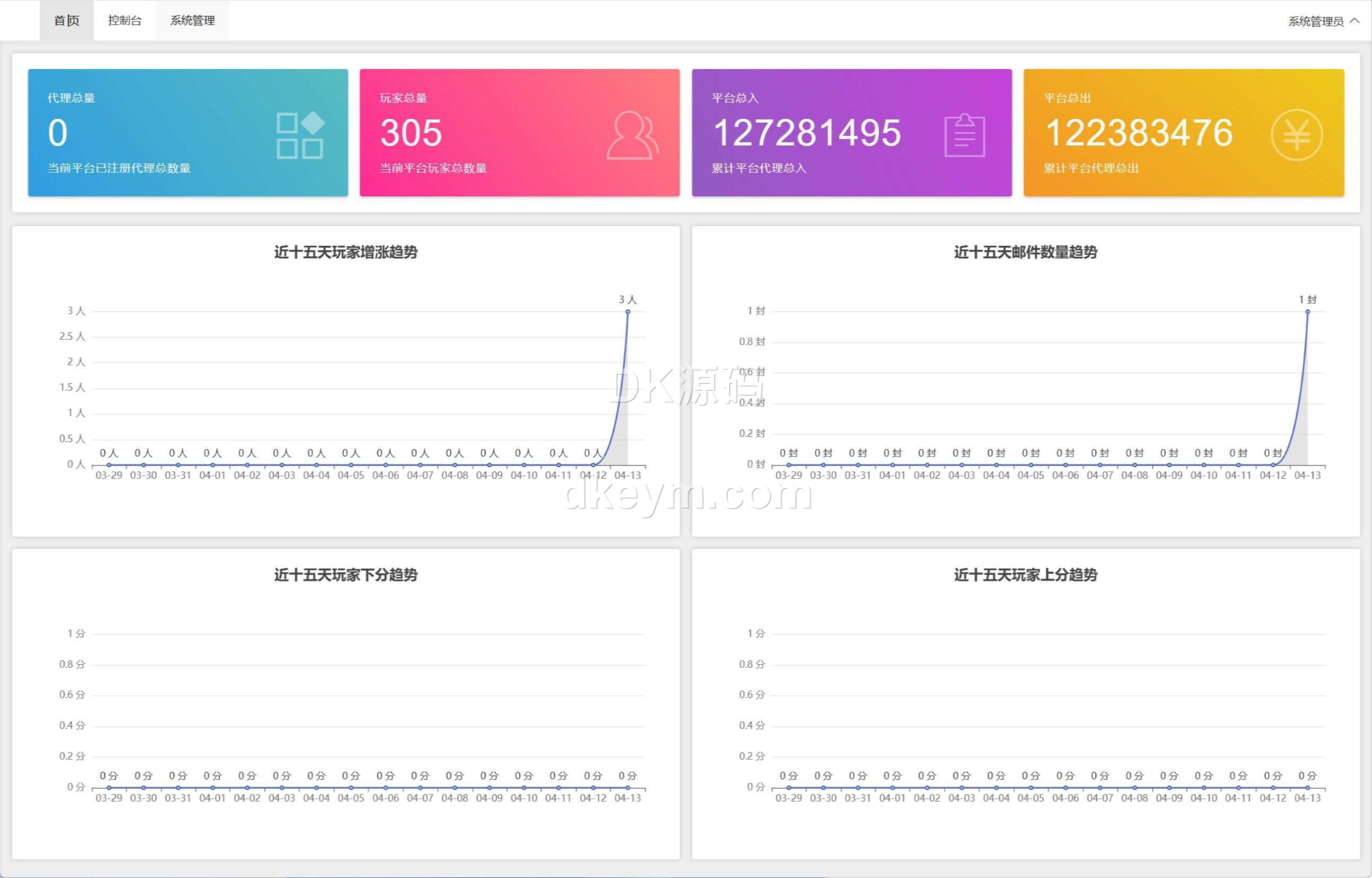Click the 近十五天邮件数量趋势 chart title
Viewport: 1372px width, 878px height.
[x=1025, y=252]
